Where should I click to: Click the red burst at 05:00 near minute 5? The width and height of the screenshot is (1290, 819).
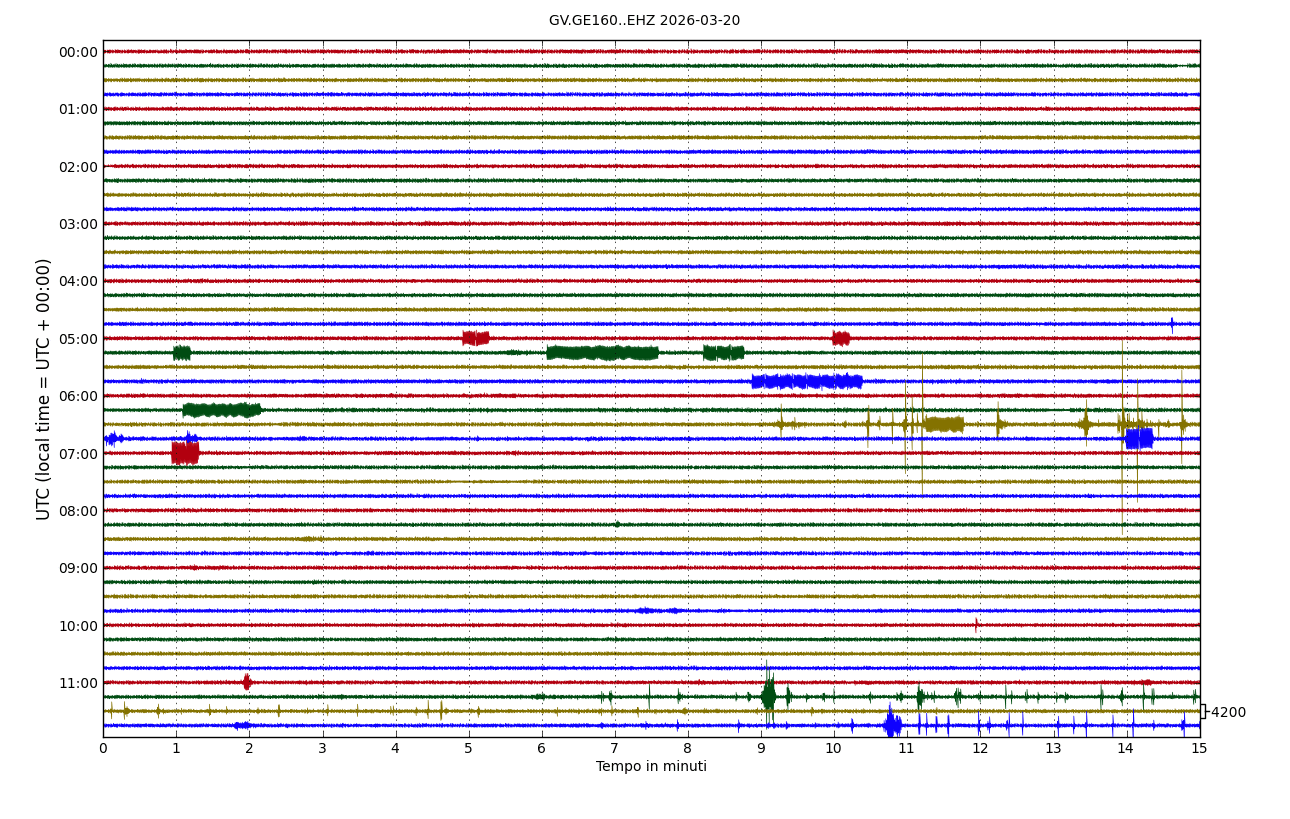pyautogui.click(x=476, y=338)
